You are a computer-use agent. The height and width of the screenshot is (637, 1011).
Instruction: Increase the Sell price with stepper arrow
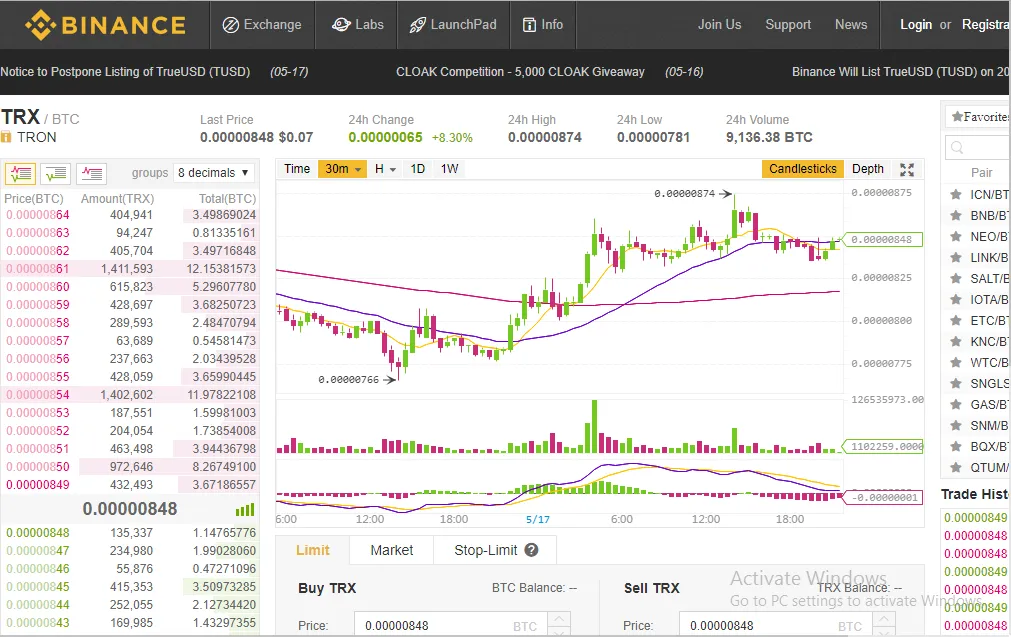coord(883,620)
